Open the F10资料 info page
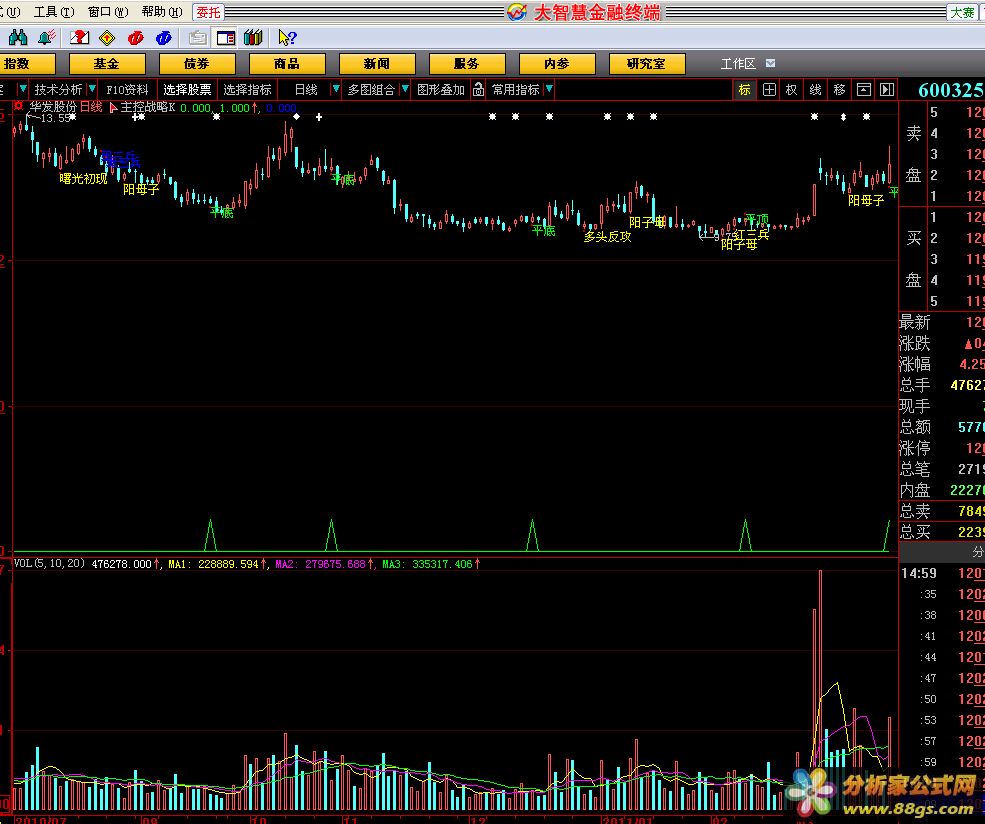Image resolution: width=985 pixels, height=824 pixels. 127,89
